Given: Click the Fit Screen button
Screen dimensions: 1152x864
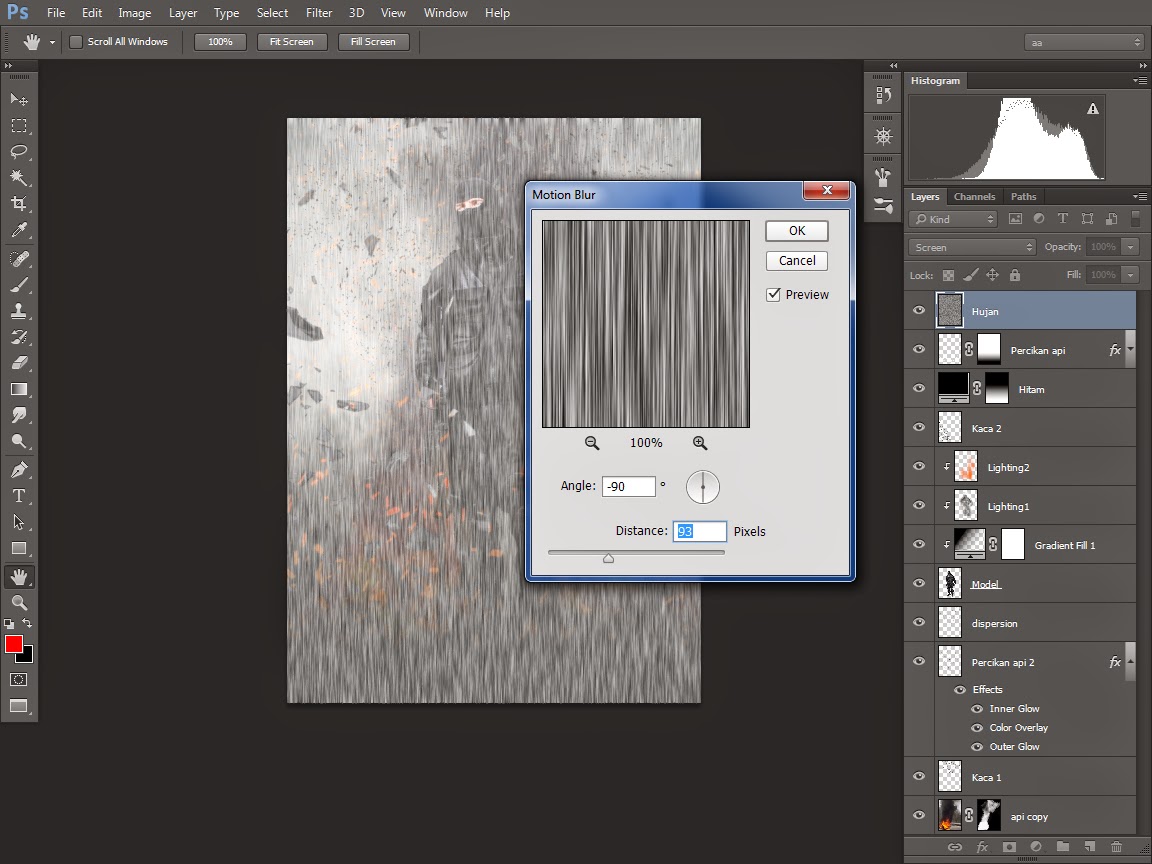Looking at the screenshot, I should 291,42.
